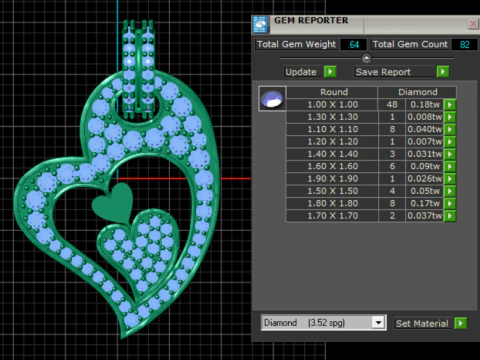This screenshot has height=360, width=480.
Task: Click the count cell showing 48
Action: click(x=392, y=105)
